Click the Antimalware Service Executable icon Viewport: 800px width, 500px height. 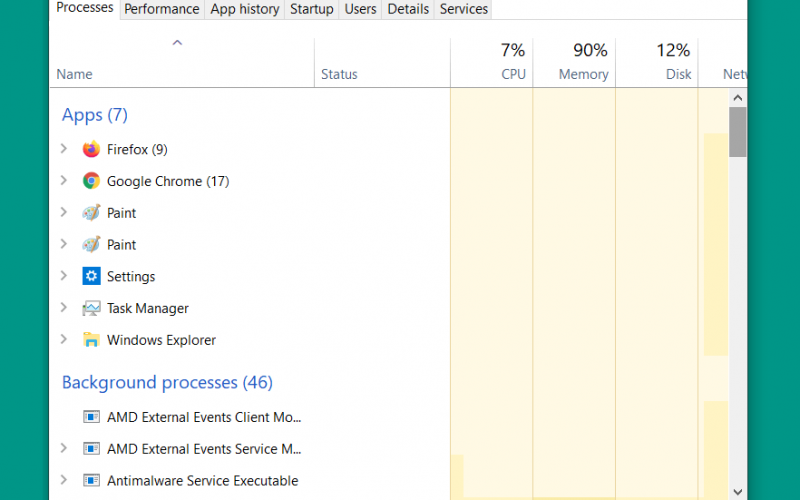click(x=91, y=480)
